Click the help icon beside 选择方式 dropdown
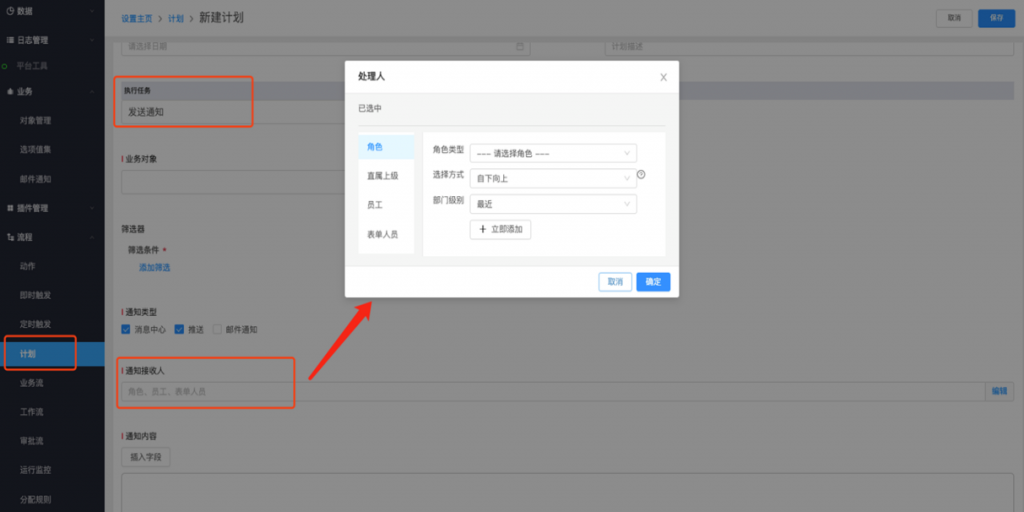Screen dimensions: 1024x512 (x=641, y=175)
